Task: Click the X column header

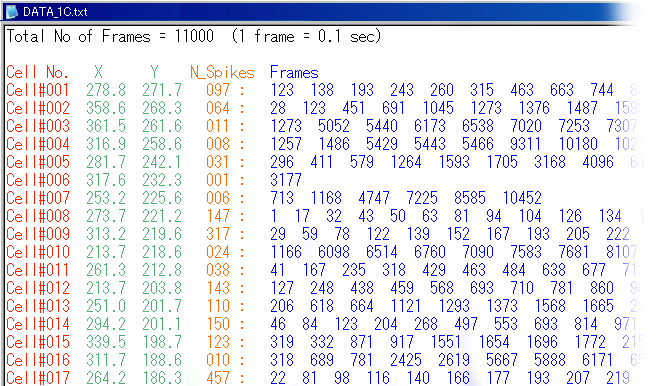Action: tap(98, 72)
